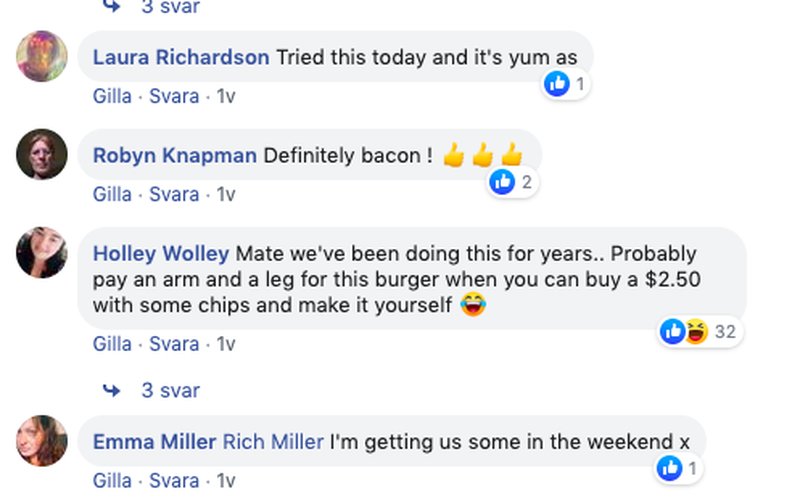Open Rich Miller tagged profile link
Image resolution: width=800 pixels, height=502 pixels.
coord(272,441)
